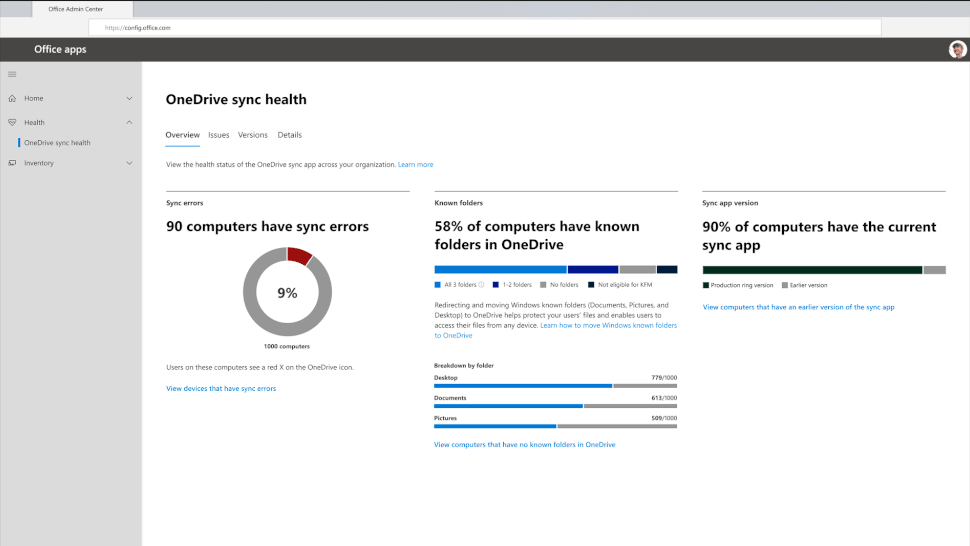Collapse the Health section chevron
Screen dimensions: 970x546
(x=129, y=122)
